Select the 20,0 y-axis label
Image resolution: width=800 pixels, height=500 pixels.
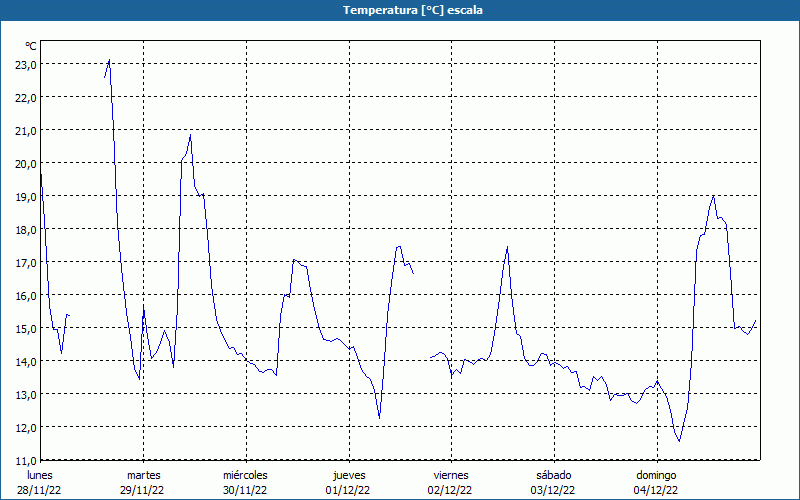tap(27, 163)
